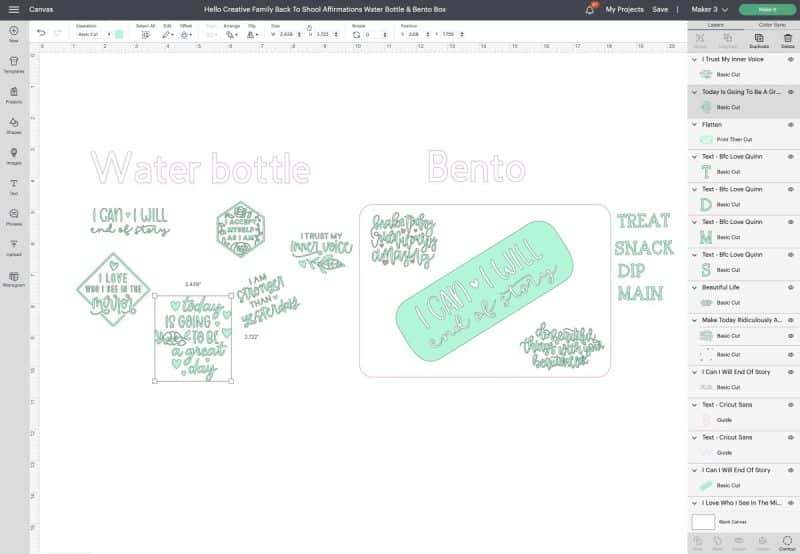Viewport: 800px width, 554px height.
Task: Click the Contour tool at panel bottom
Action: click(787, 543)
